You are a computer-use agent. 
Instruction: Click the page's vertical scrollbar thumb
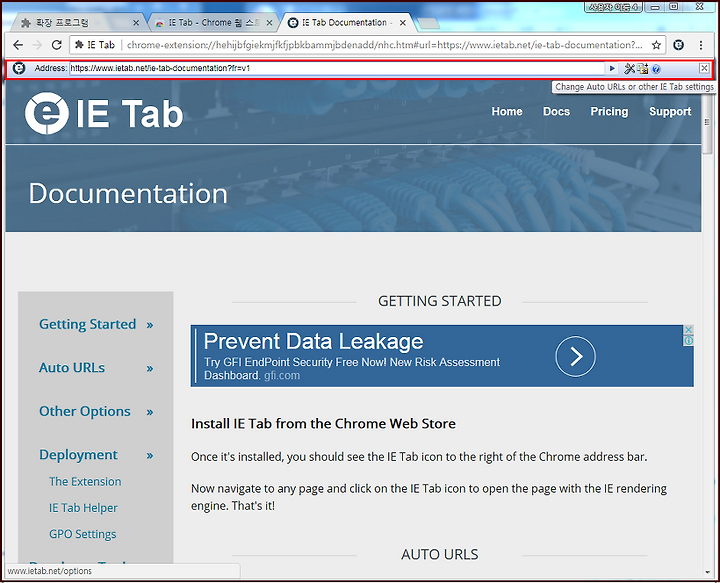(708, 124)
